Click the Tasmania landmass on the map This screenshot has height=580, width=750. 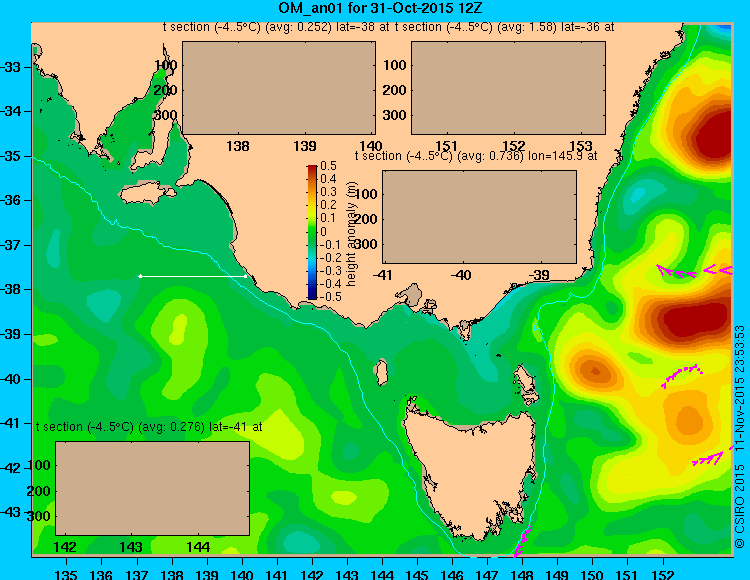tap(474, 471)
